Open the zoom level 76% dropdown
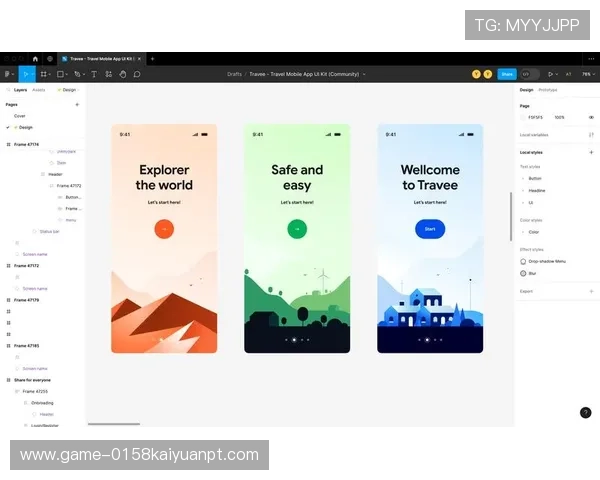This screenshot has width=600, height=480. point(587,74)
